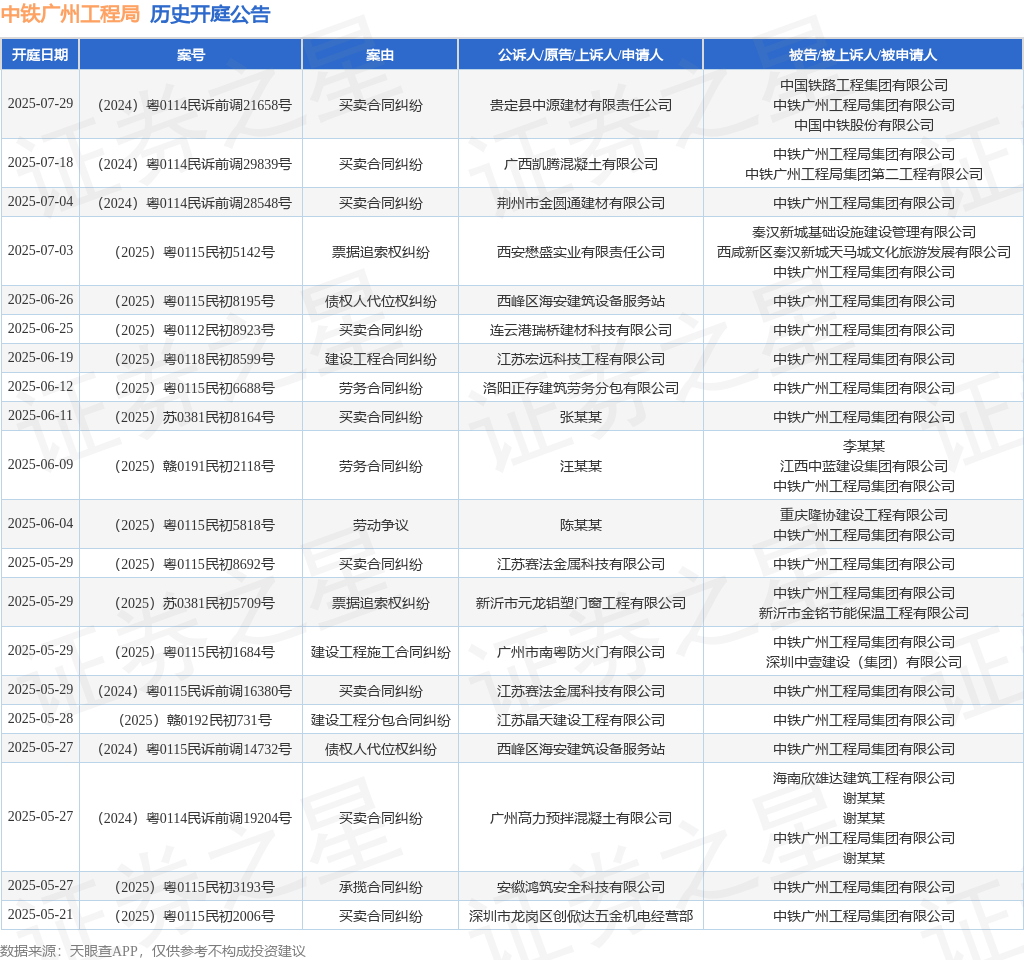Viewport: 1024px width, 960px height.
Task: Click plaintiff 汪某某
Action: (581, 466)
